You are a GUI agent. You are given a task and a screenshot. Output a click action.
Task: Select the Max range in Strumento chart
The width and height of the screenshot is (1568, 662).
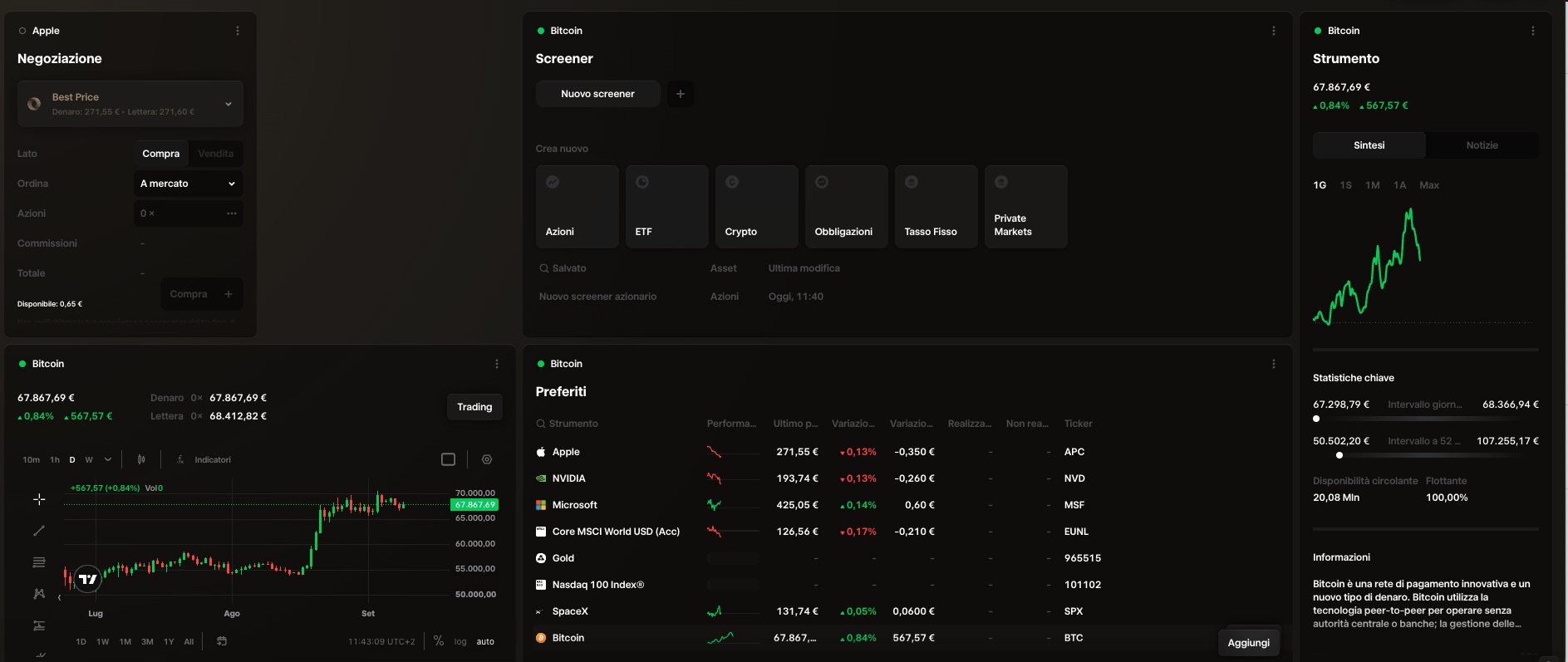1429,185
